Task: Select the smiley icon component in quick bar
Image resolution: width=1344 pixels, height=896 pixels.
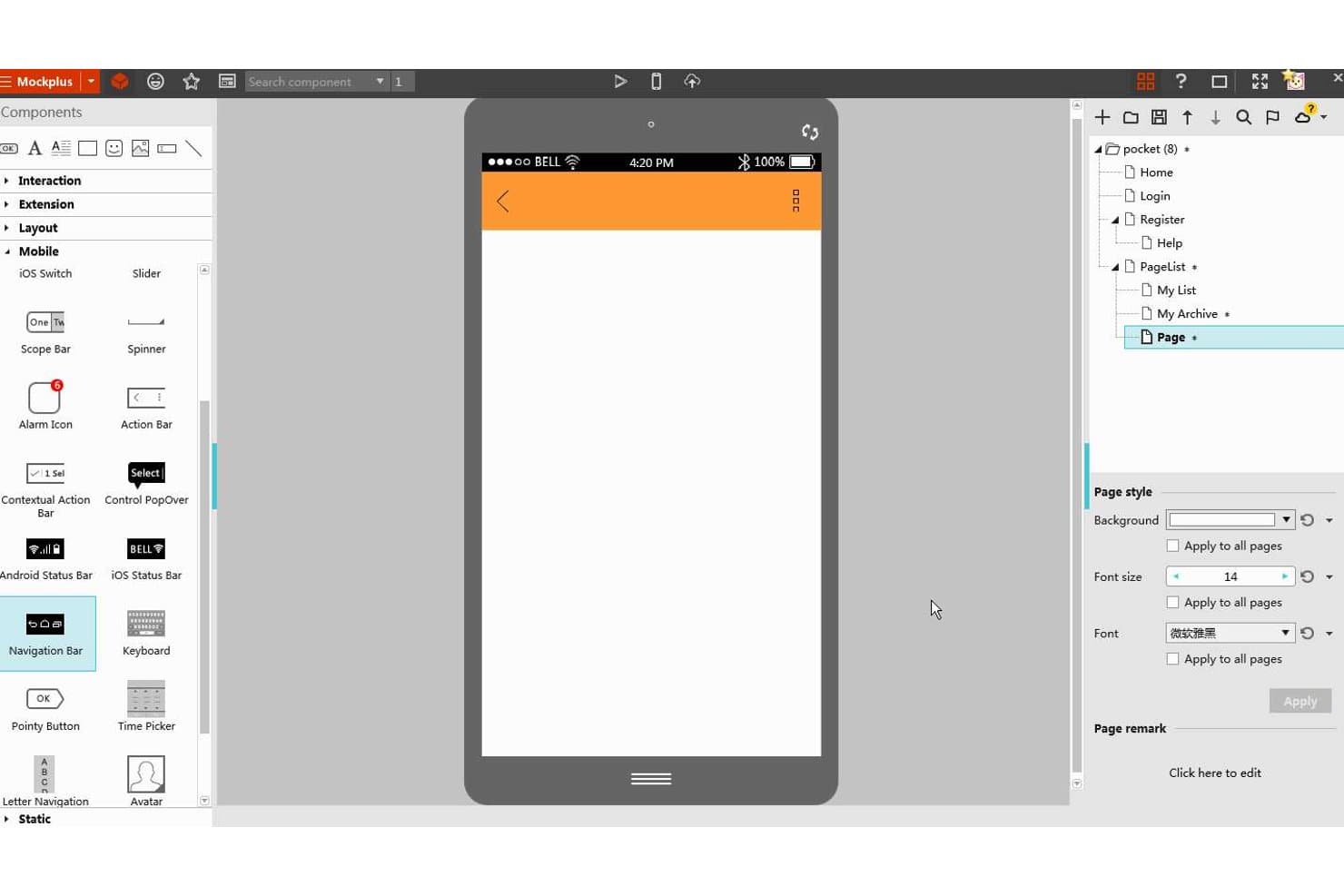Action: pos(114,148)
